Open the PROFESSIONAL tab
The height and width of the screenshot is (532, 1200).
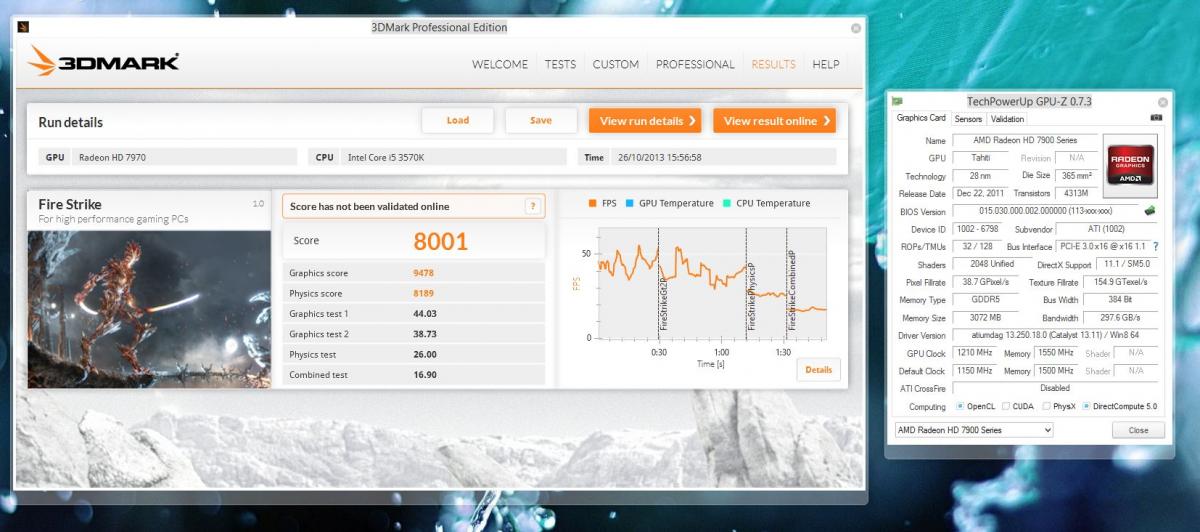[695, 64]
